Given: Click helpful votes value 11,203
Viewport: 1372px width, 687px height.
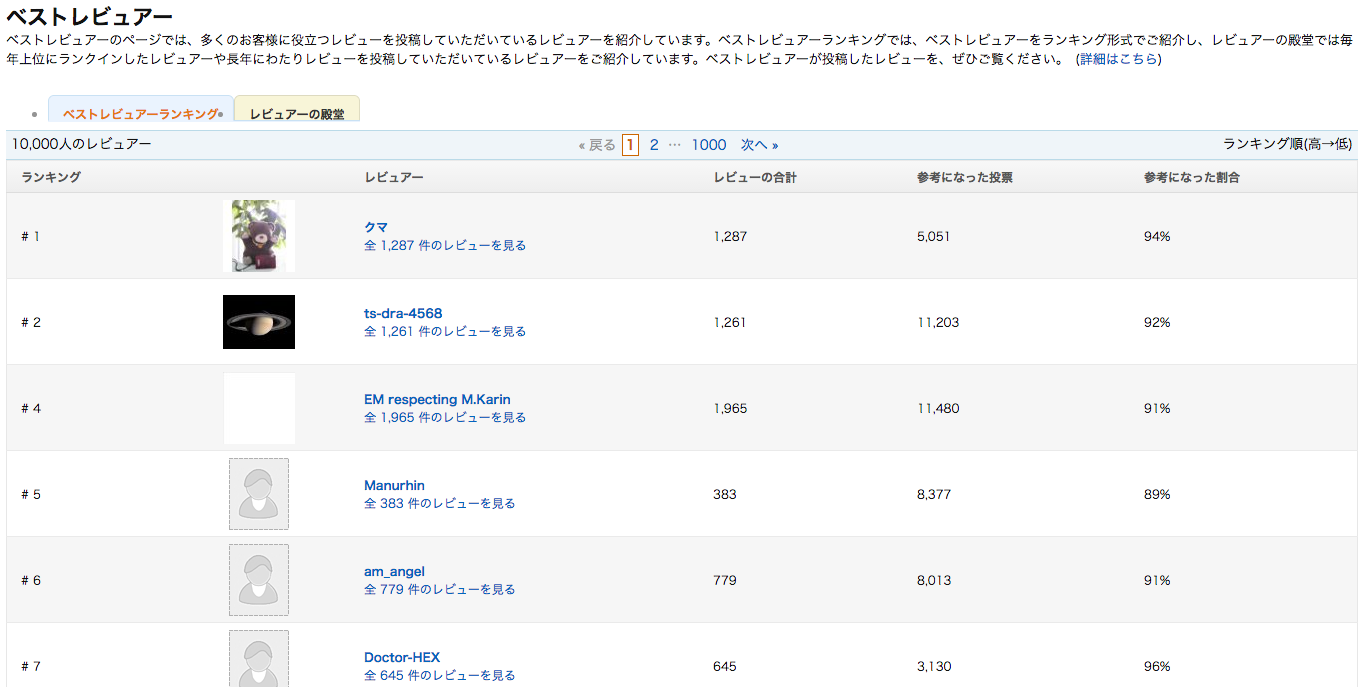Looking at the screenshot, I should pos(938,322).
